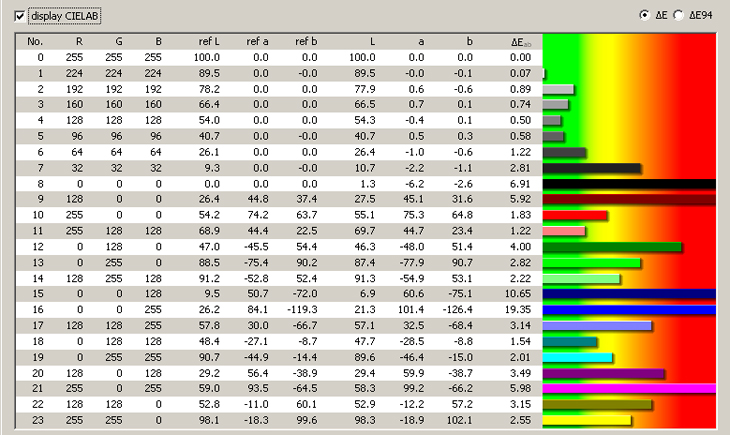The height and width of the screenshot is (435, 730).
Task: Click the bright green bar in row 13
Action: pos(591,263)
